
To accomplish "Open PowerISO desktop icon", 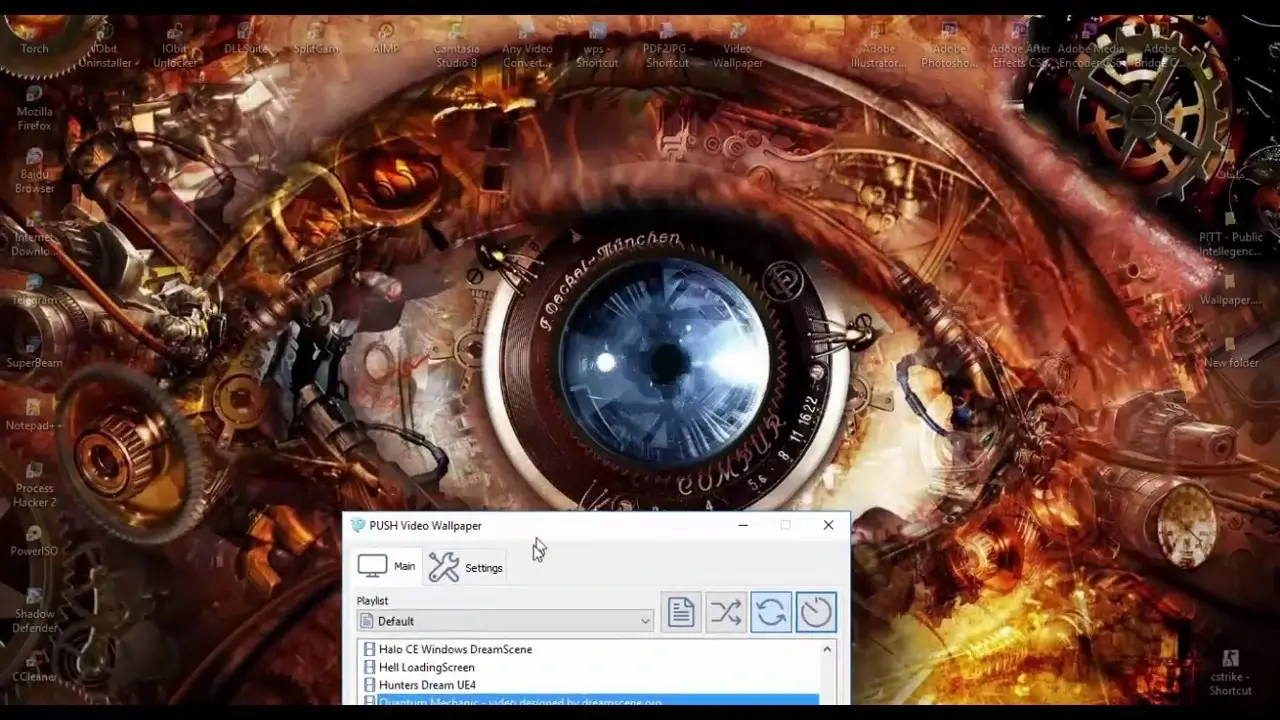I will click(34, 540).
